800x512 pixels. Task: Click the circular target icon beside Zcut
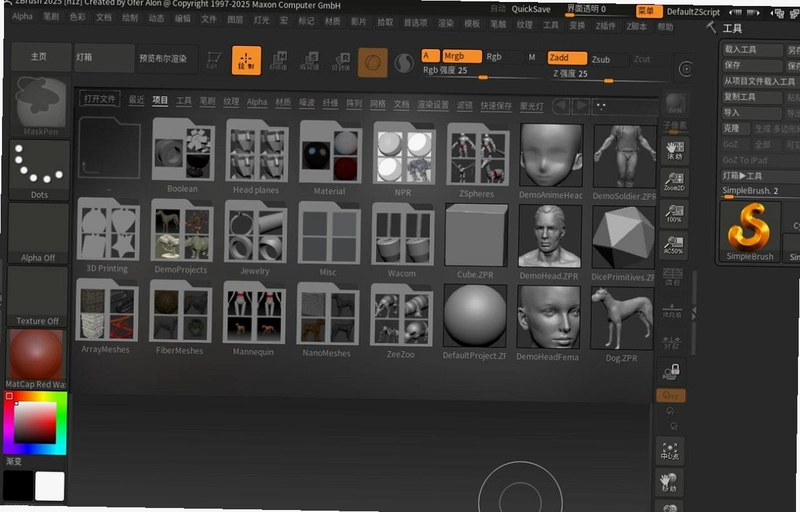pos(686,69)
